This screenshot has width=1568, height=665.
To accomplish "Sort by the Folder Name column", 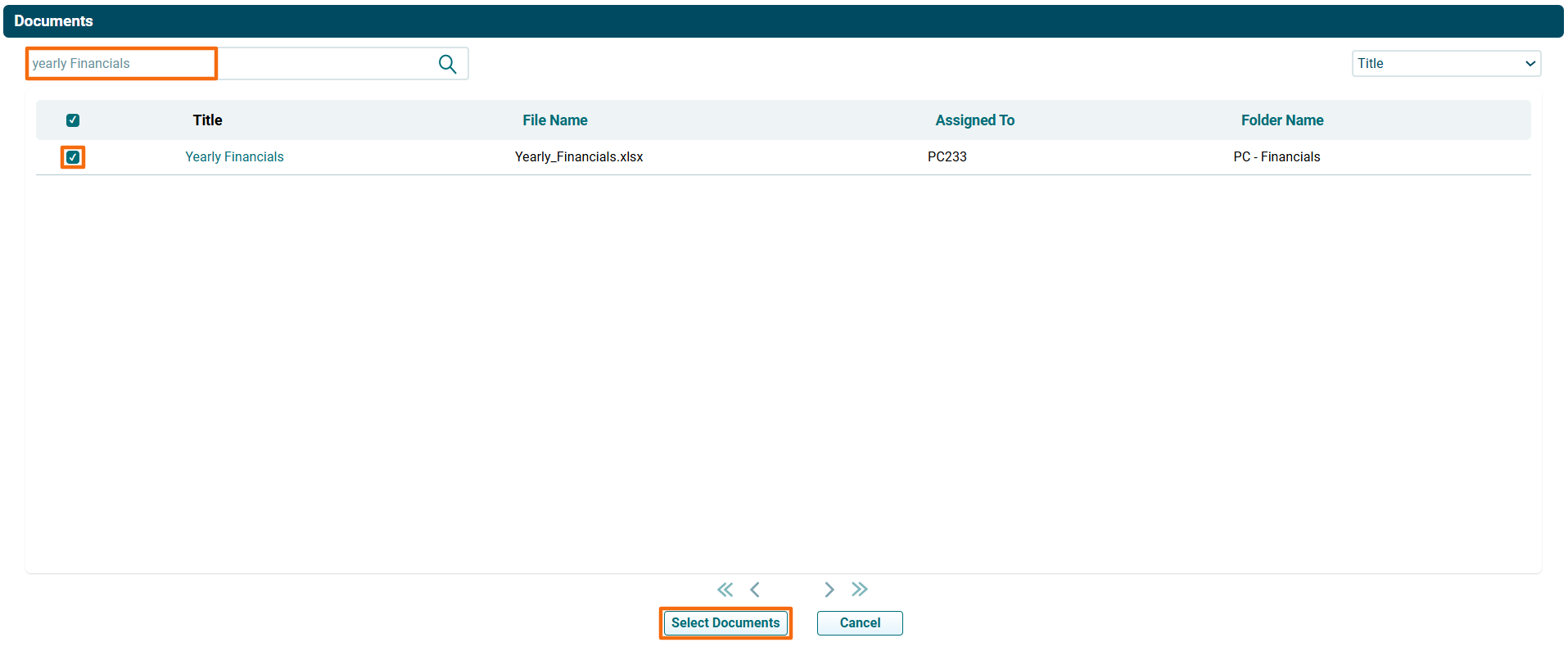I will pos(1281,120).
